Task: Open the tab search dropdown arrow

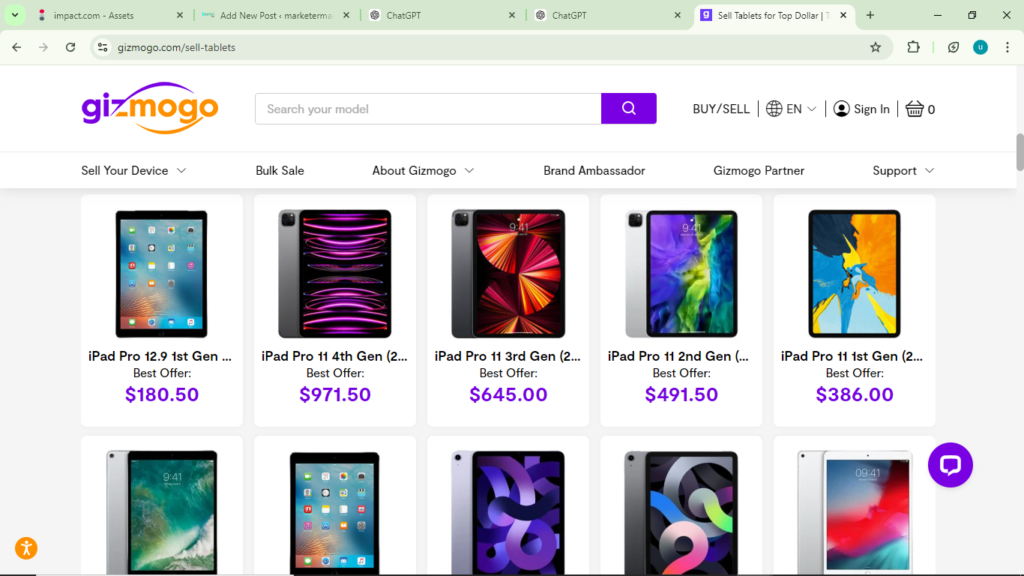Action: pyautogui.click(x=14, y=15)
